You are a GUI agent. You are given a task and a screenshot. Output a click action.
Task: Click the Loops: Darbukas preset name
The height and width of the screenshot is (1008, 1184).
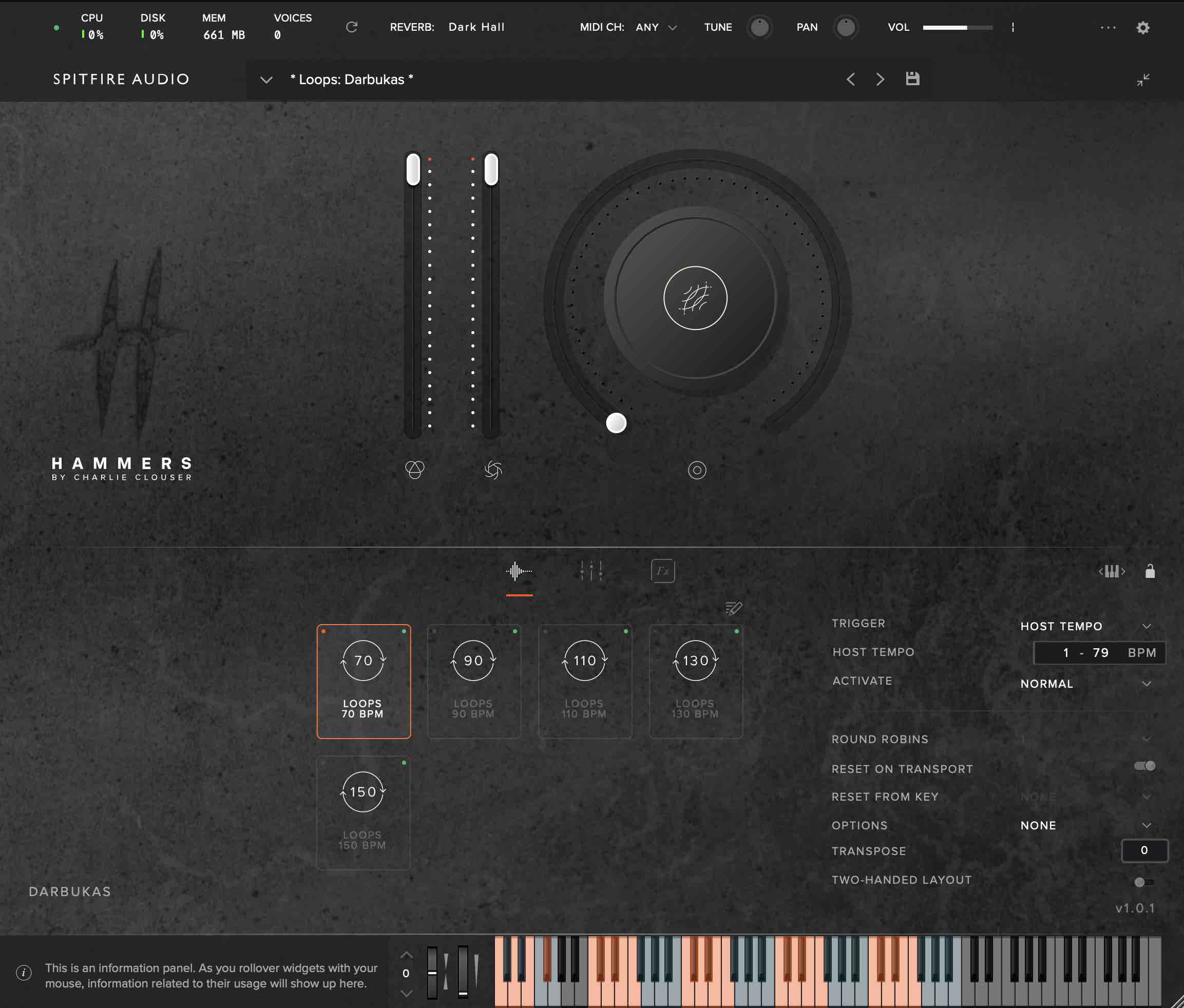(x=351, y=80)
